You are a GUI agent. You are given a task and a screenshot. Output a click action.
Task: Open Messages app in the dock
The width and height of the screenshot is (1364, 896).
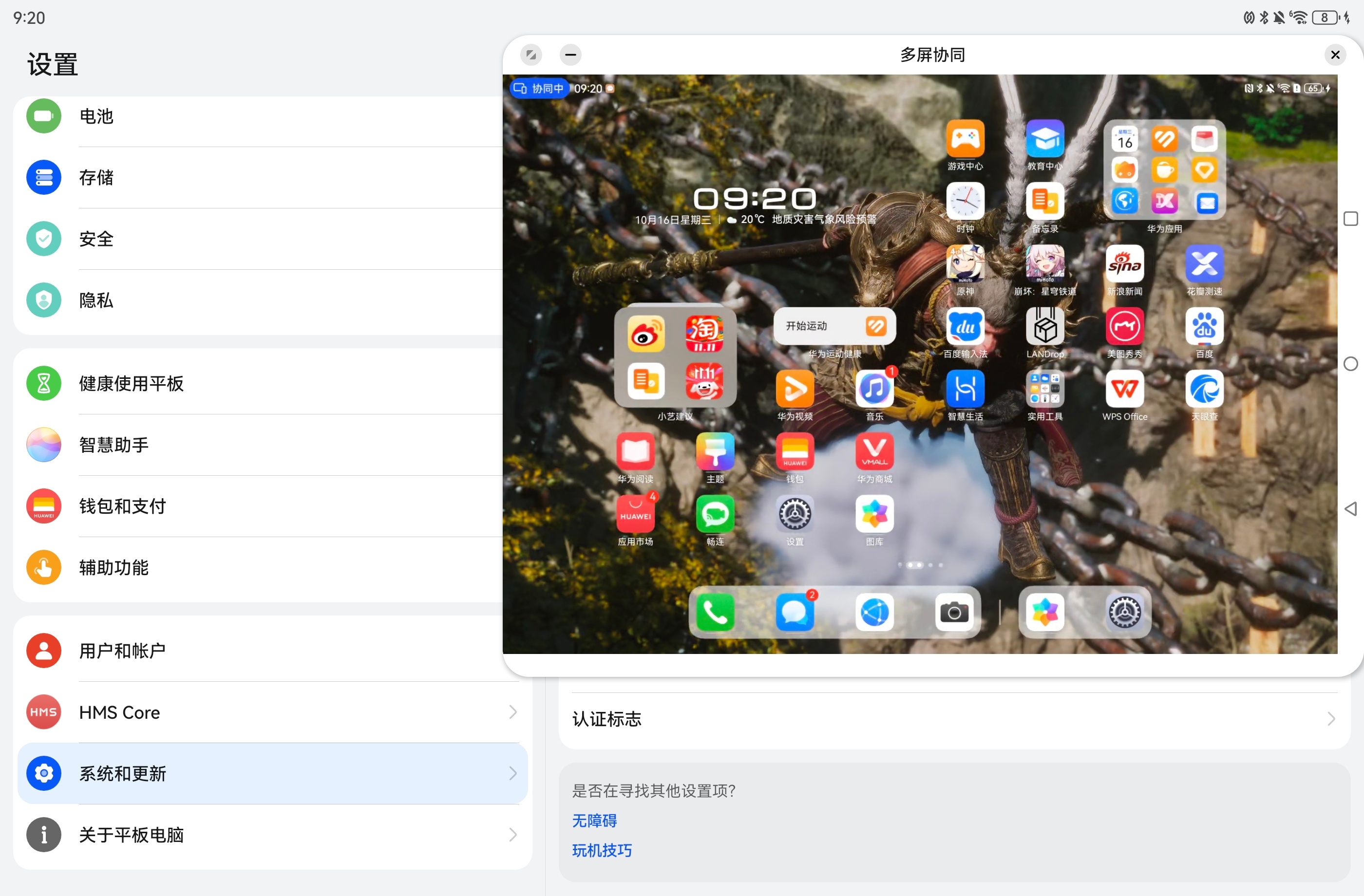click(x=795, y=613)
